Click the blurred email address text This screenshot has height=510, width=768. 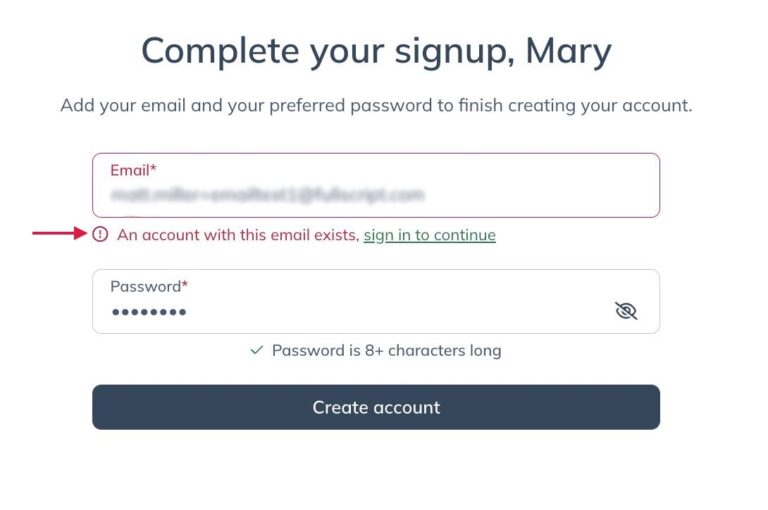coord(267,194)
